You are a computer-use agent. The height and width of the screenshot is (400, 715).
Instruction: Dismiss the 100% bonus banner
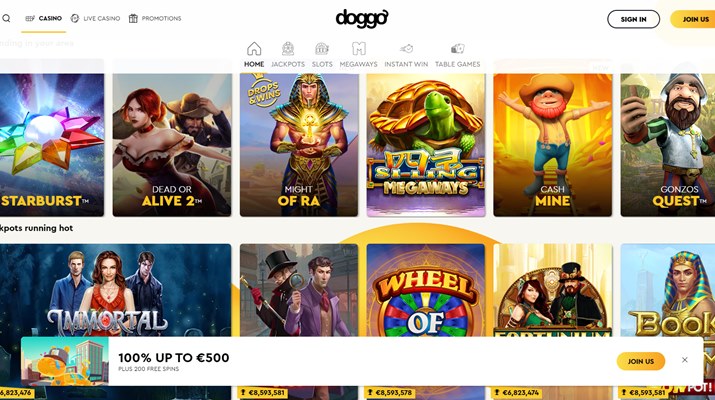tap(684, 360)
